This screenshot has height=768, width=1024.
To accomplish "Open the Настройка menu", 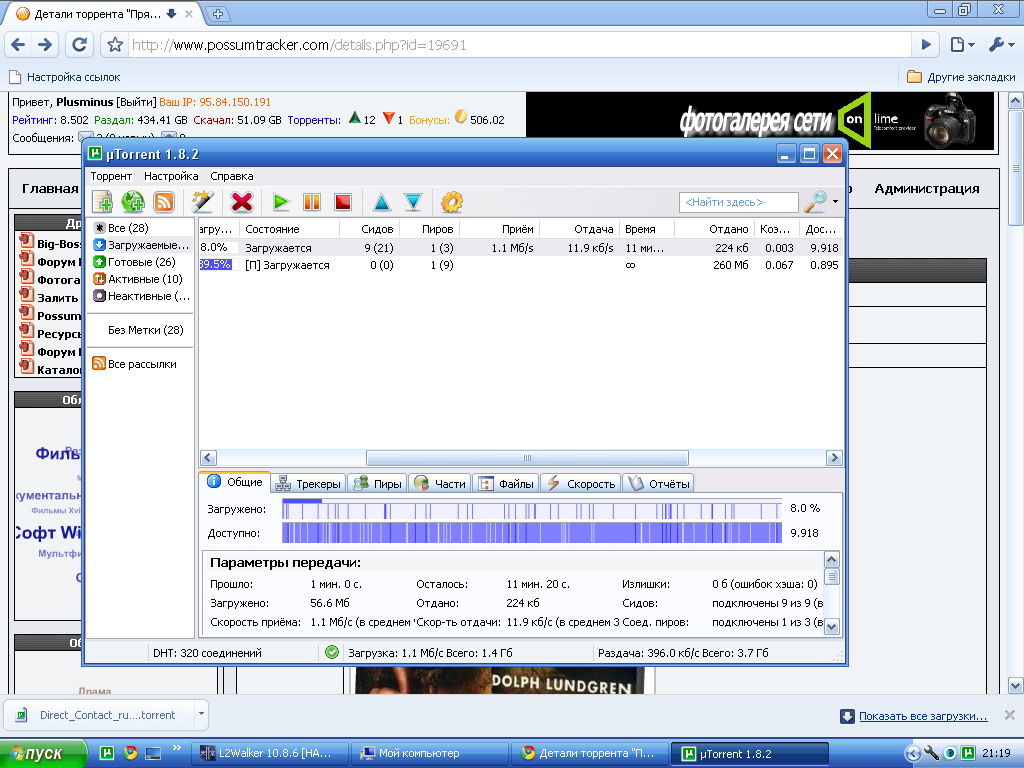I will click(x=171, y=176).
